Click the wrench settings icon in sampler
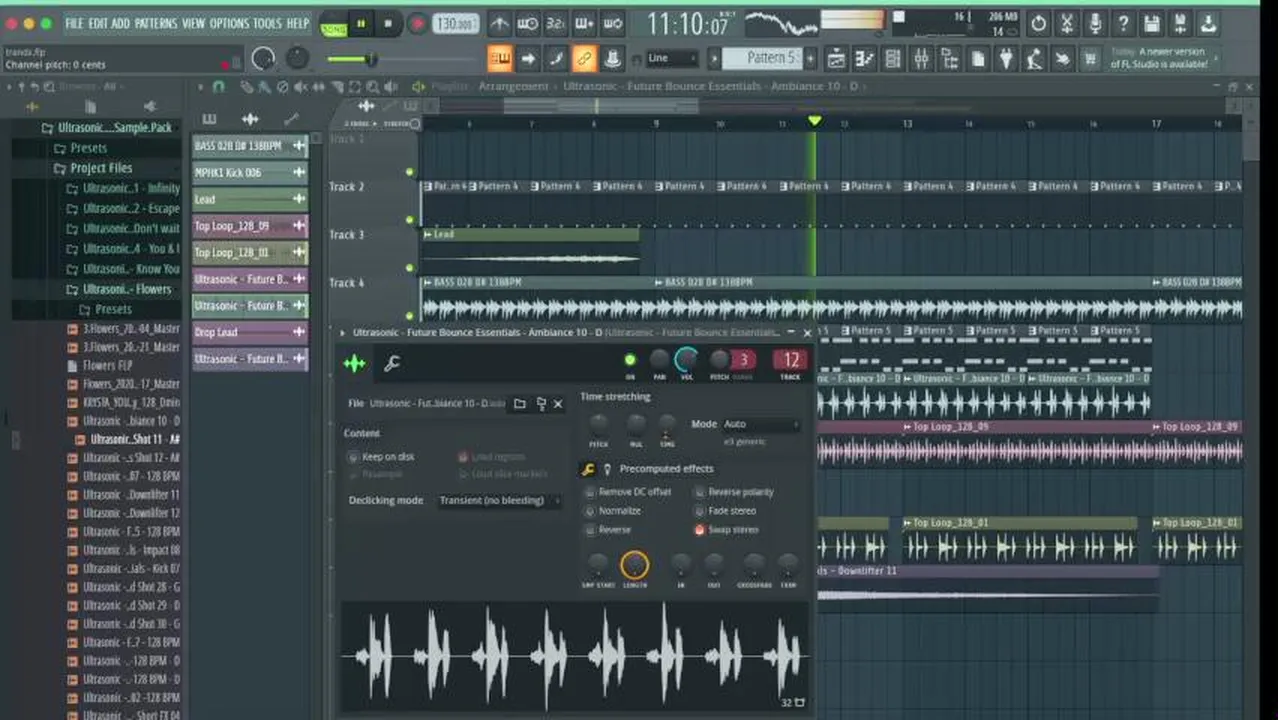This screenshot has width=1278, height=720. [x=392, y=364]
